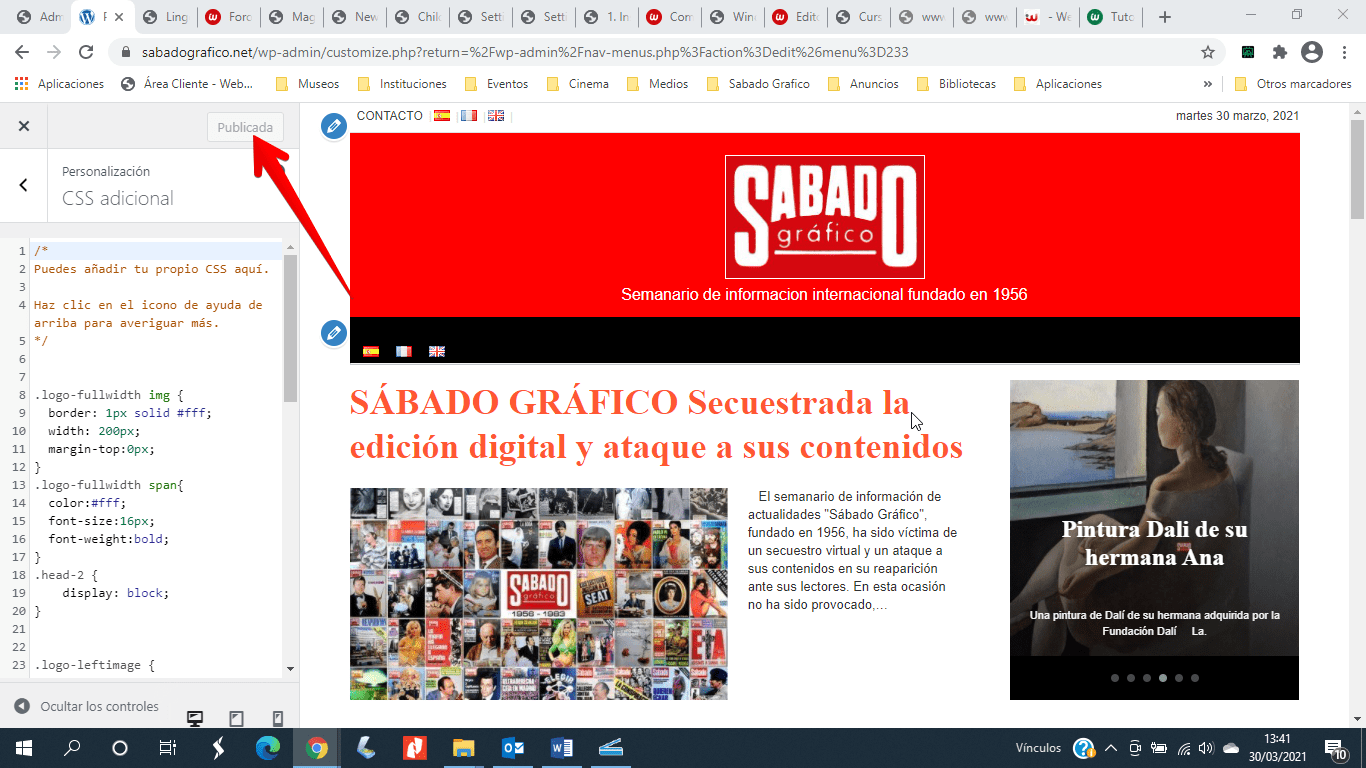The height and width of the screenshot is (768, 1366).
Task: Go back in Chrome
Action: [22, 52]
